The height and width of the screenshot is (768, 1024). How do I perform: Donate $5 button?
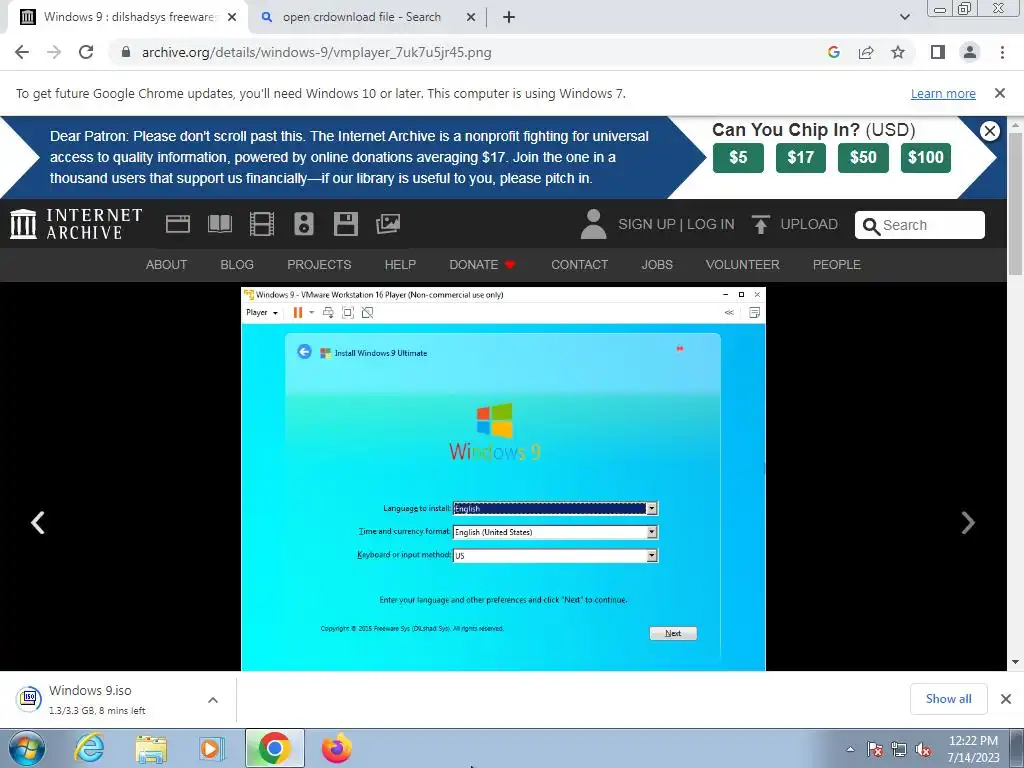click(x=738, y=157)
